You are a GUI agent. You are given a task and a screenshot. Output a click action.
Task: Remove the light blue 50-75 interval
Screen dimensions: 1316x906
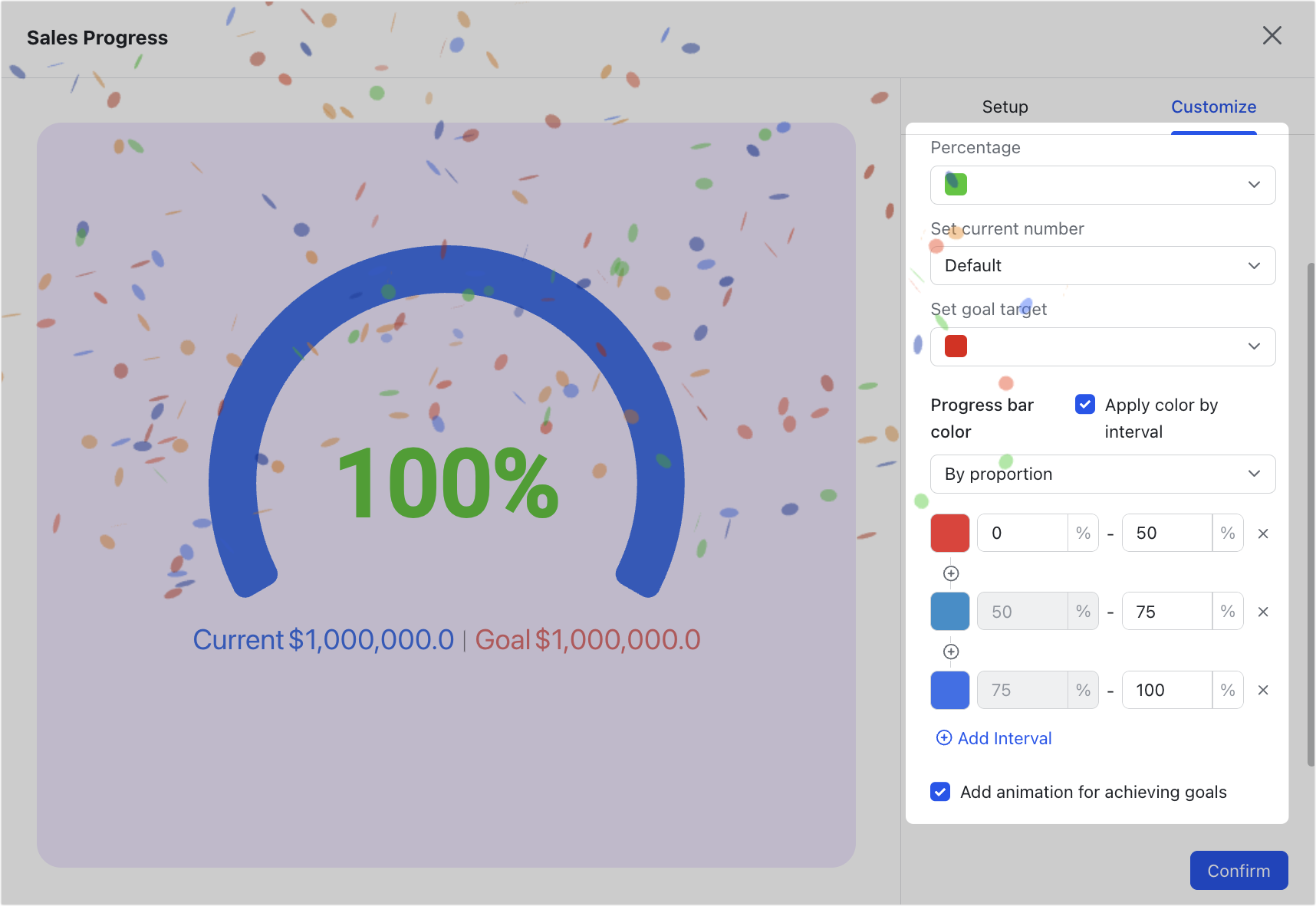1262,611
